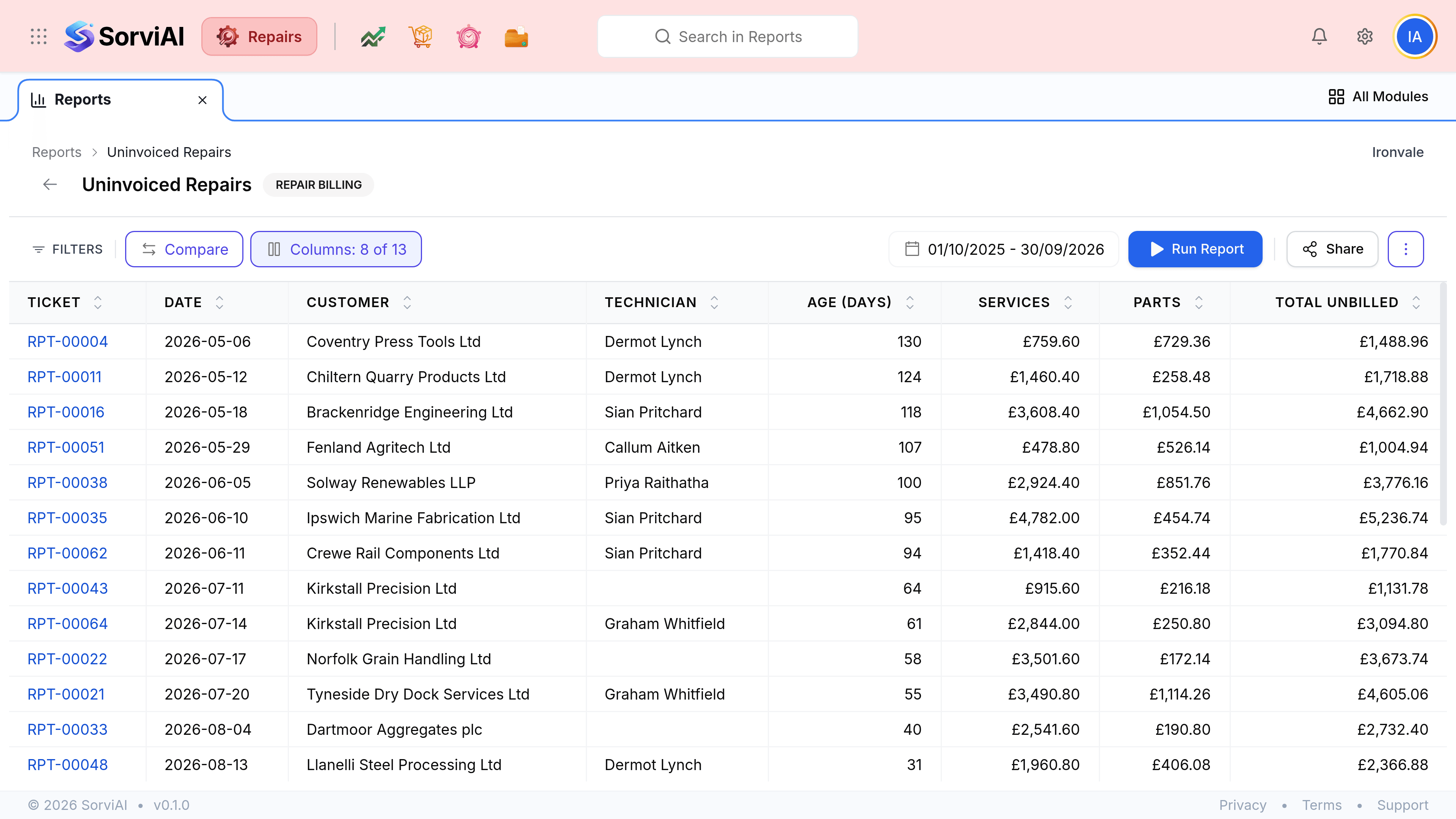Open the FILTERS panel
Image resolution: width=1456 pixels, height=819 pixels.
tap(67, 249)
